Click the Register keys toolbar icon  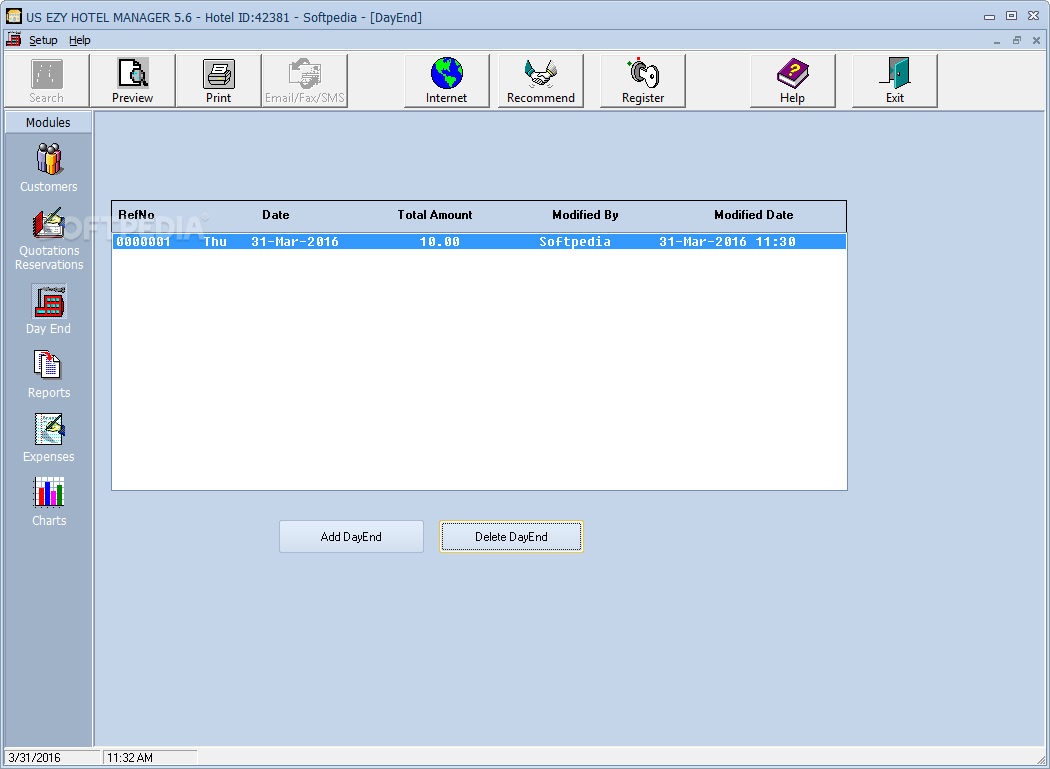pyautogui.click(x=643, y=80)
